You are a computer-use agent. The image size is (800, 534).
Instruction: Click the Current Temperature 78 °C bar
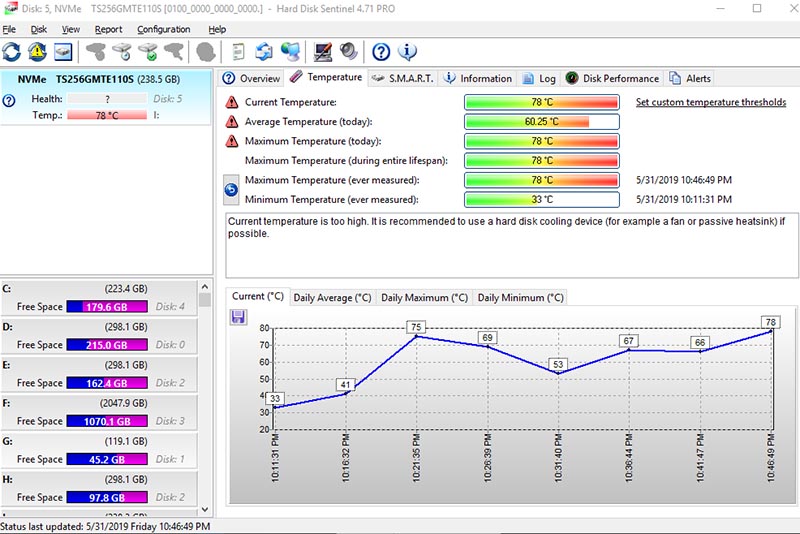(542, 102)
